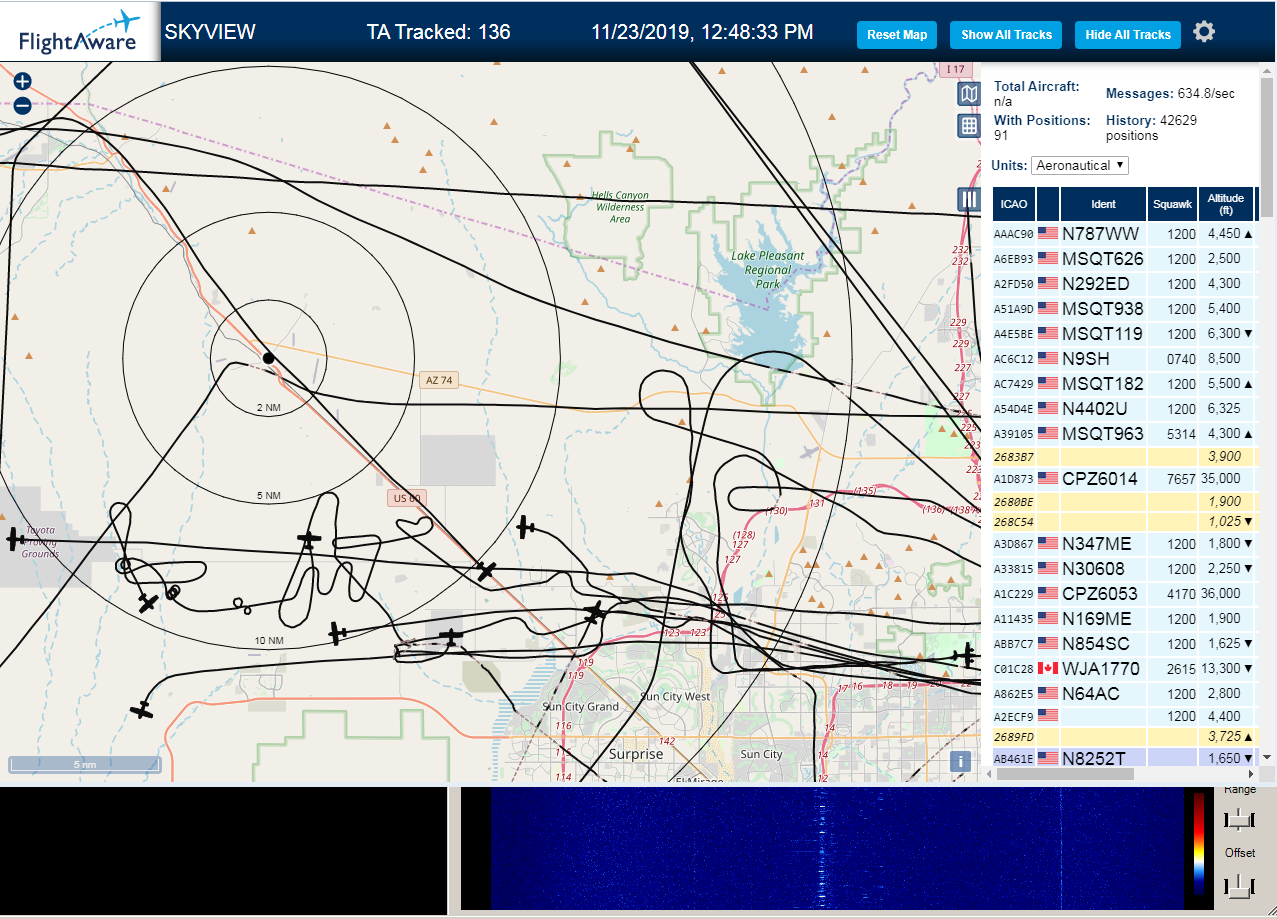1277x919 pixels.
Task: Click the 5 nm map scale bar
Action: [x=84, y=764]
